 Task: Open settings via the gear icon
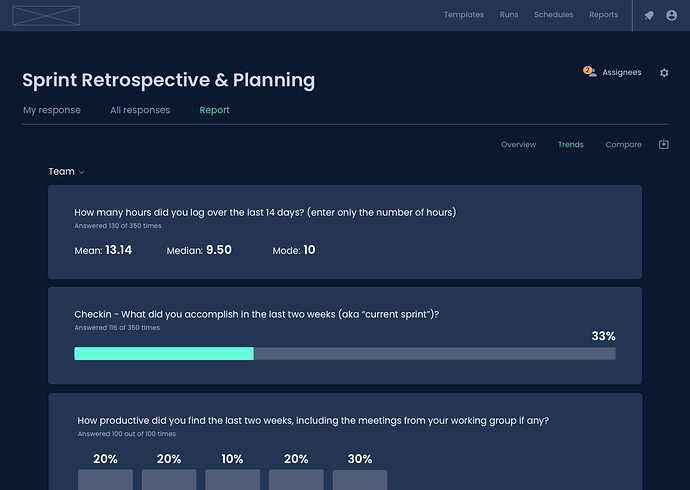point(664,73)
